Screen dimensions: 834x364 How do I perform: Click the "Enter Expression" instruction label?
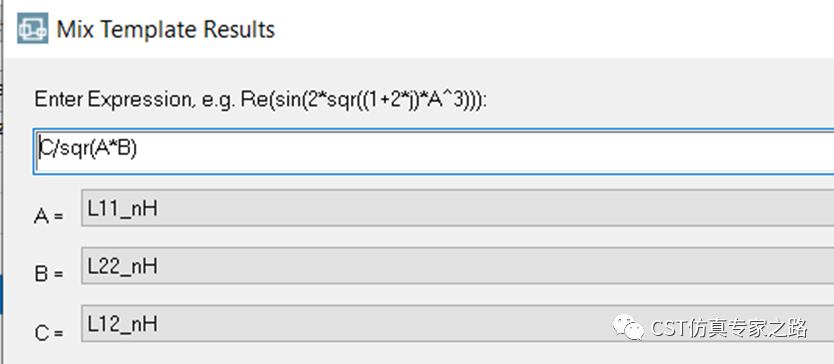tap(261, 100)
